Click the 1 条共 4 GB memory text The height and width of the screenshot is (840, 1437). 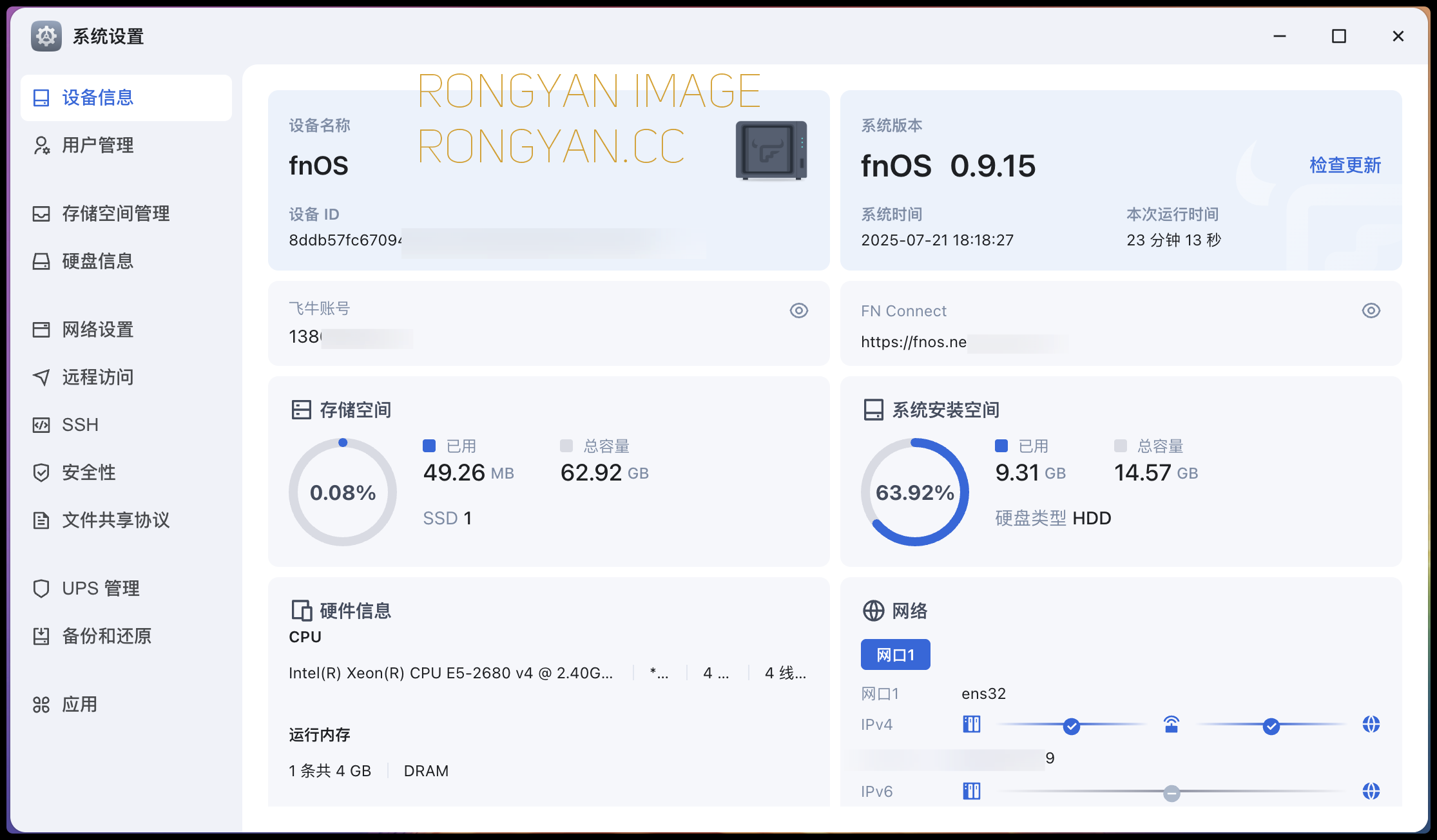330,771
